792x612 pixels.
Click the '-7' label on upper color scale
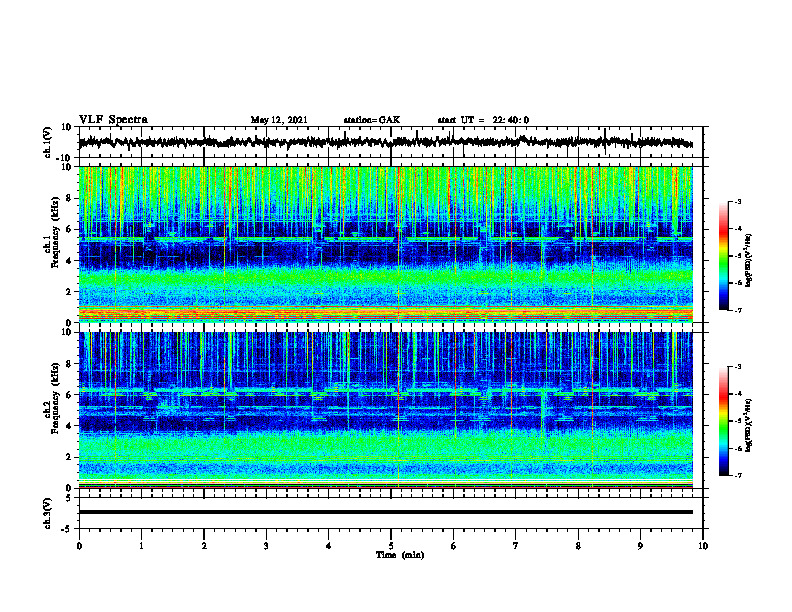coord(737,310)
